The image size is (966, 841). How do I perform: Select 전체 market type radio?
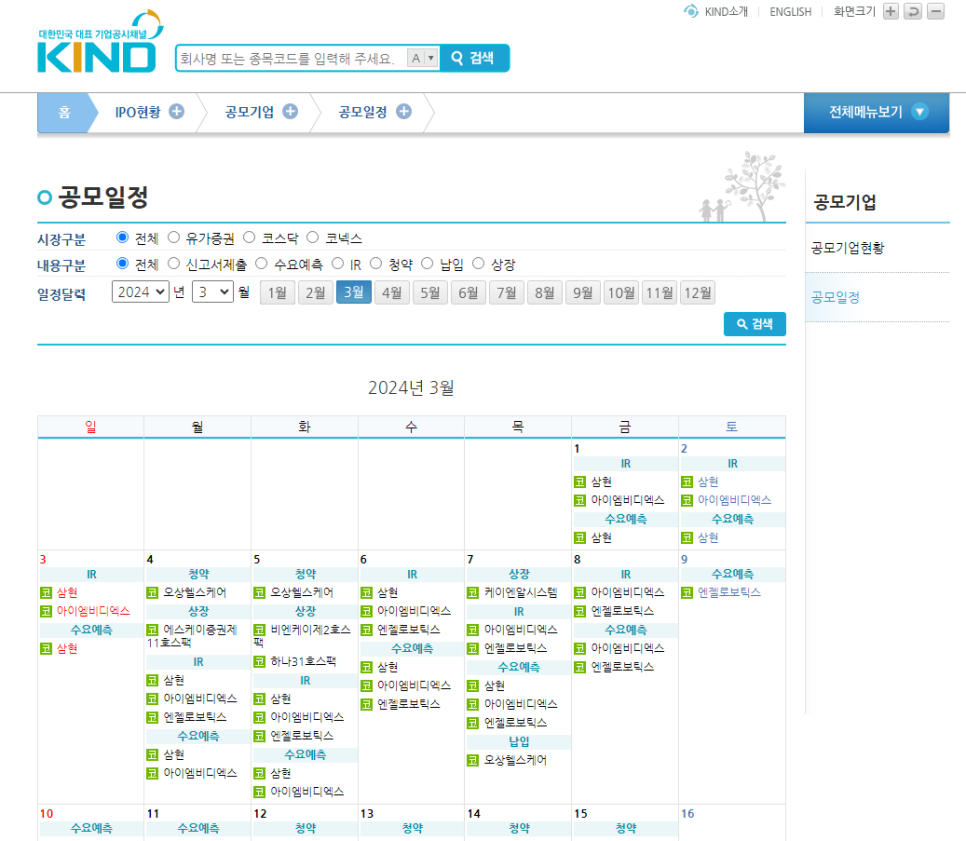point(123,237)
